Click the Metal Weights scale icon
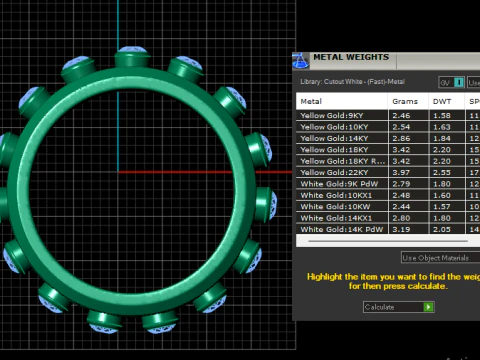The width and height of the screenshot is (480, 360). [300, 61]
